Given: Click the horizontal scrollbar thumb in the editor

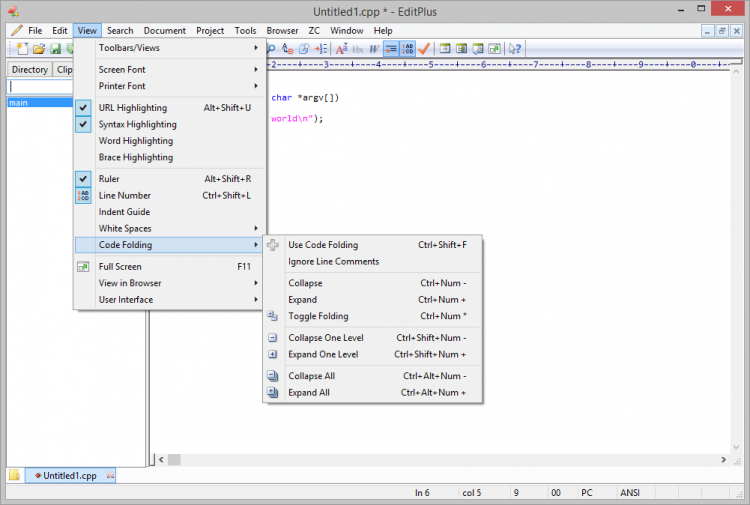Looking at the screenshot, I should (173, 460).
